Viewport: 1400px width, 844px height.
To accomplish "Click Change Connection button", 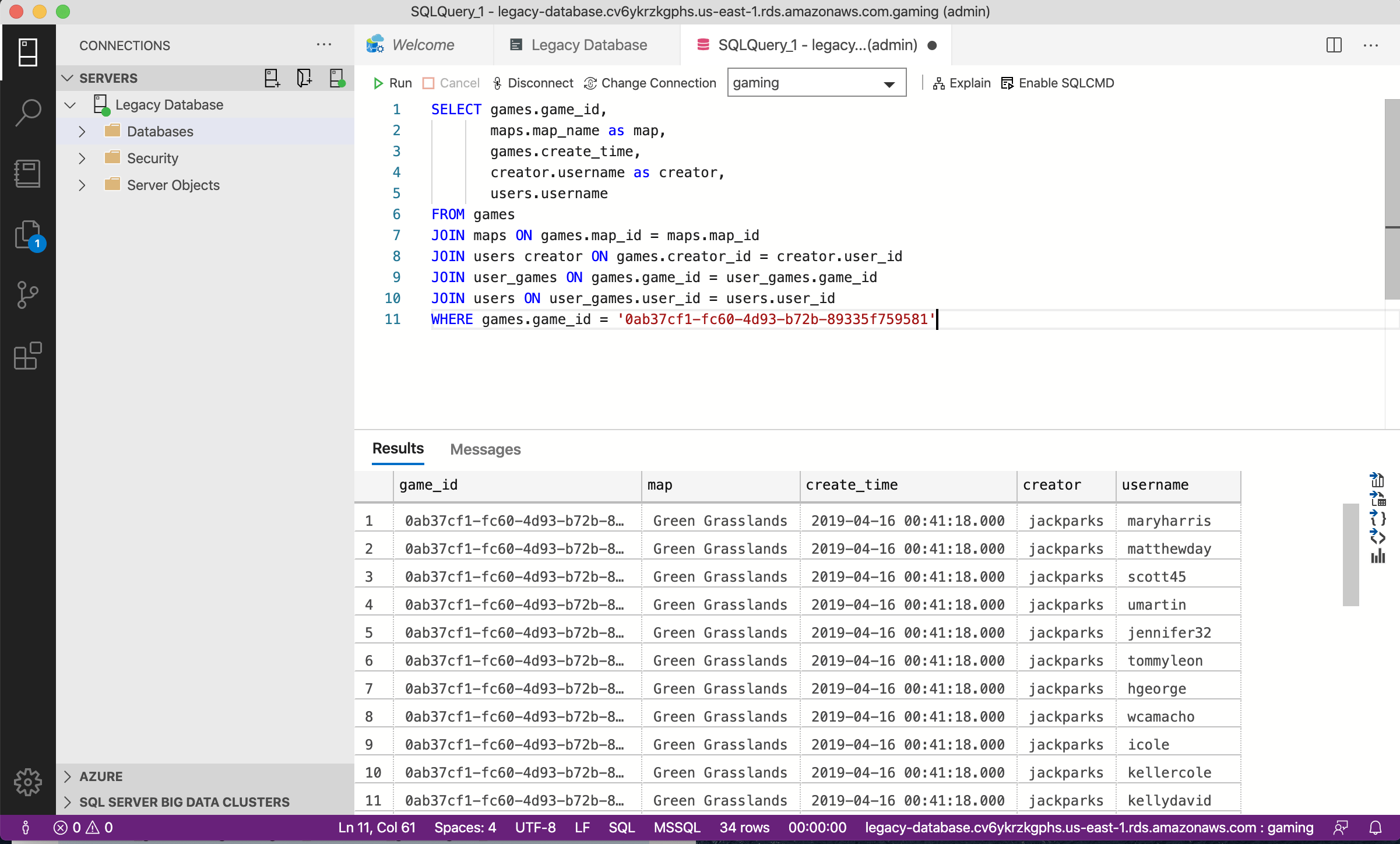I will point(650,83).
